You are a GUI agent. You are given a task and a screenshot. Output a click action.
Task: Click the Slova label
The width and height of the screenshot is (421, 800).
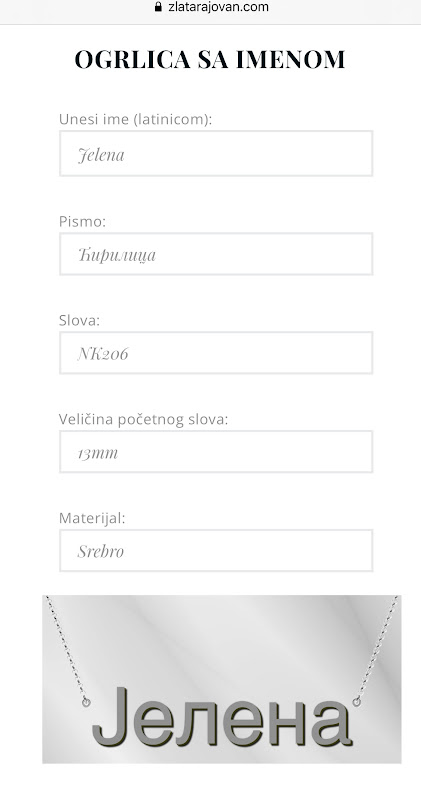[x=80, y=320]
